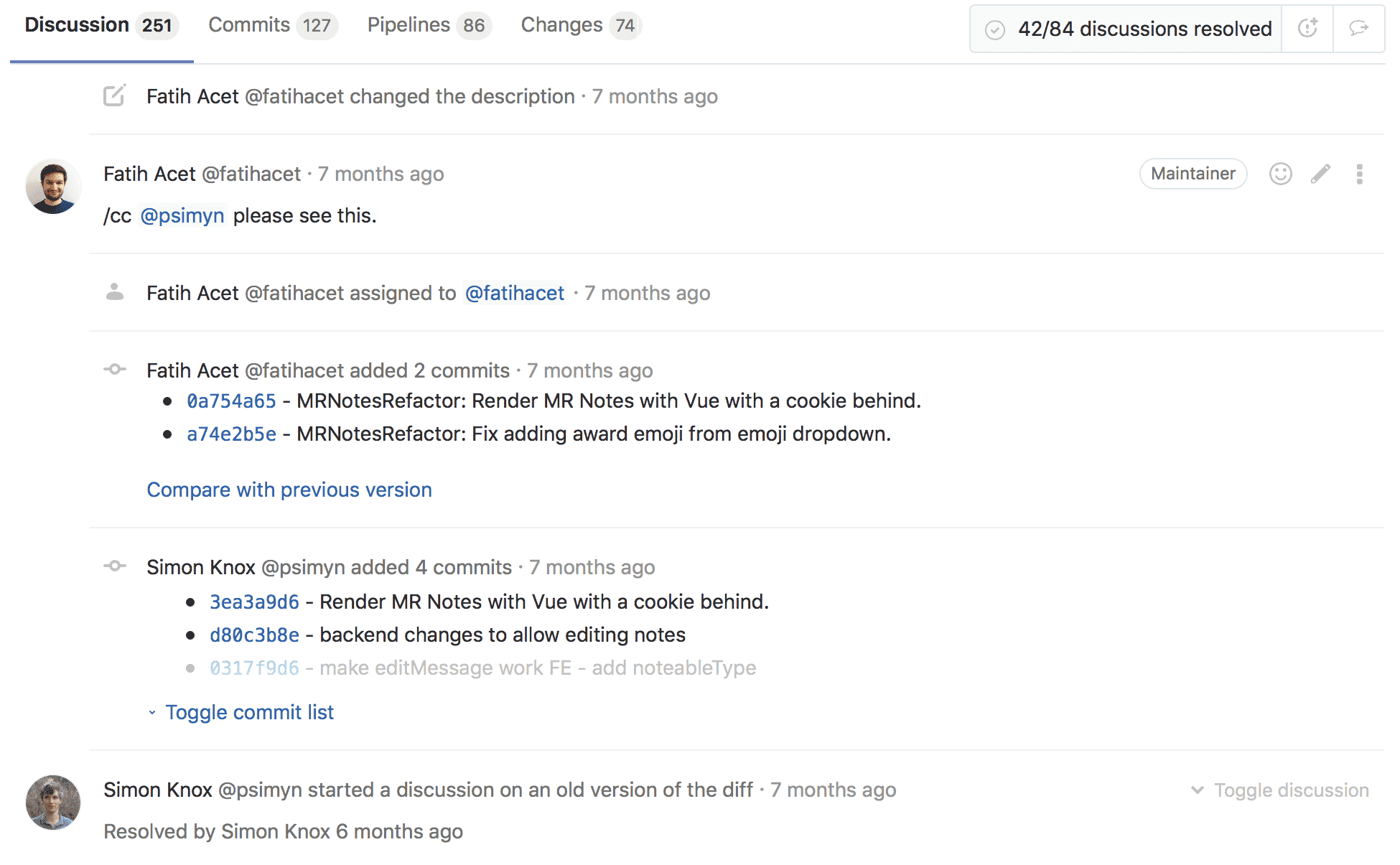
Task: Click the commit history icon next to Simon Knox
Action: (x=117, y=567)
